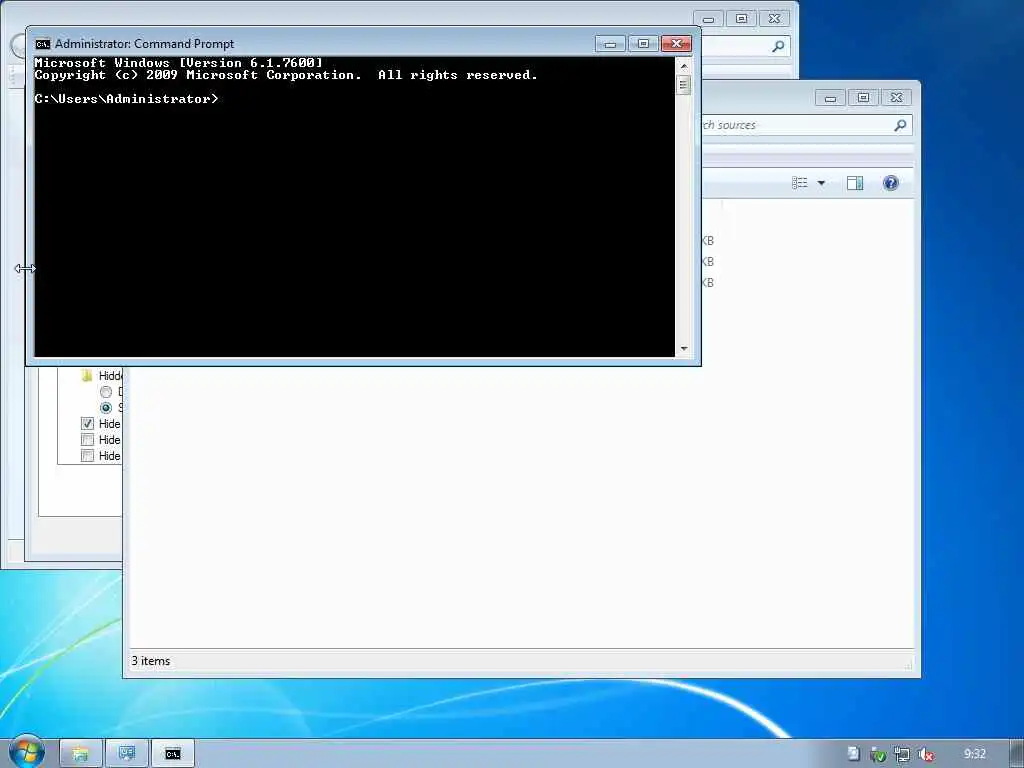Click the '3 items' status bar text

click(151, 661)
